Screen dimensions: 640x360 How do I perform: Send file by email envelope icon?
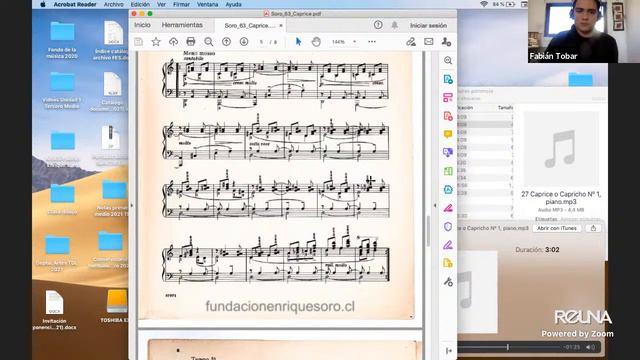tap(429, 42)
